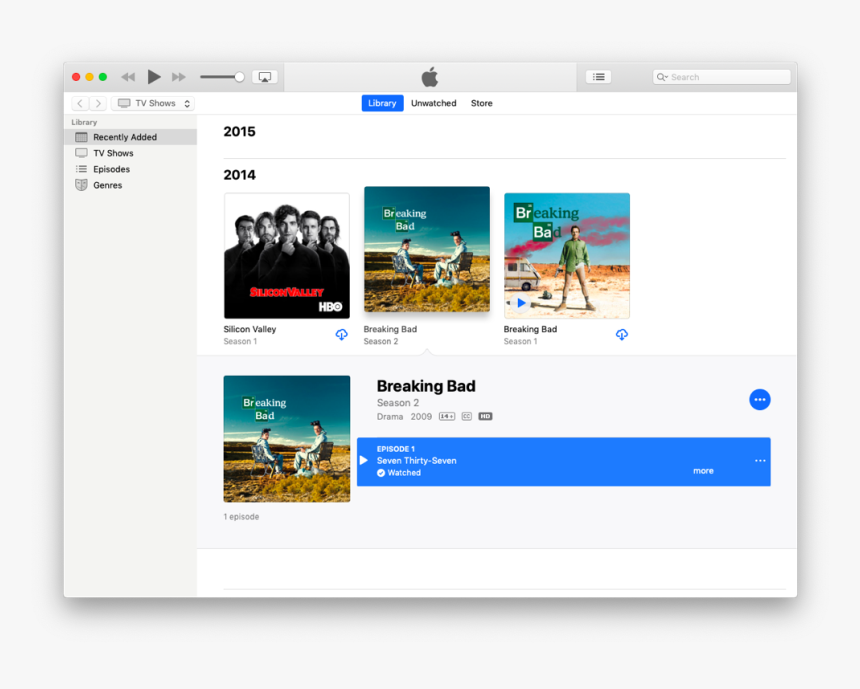Open the Store tab
The image size is (860, 689).
coord(482,103)
